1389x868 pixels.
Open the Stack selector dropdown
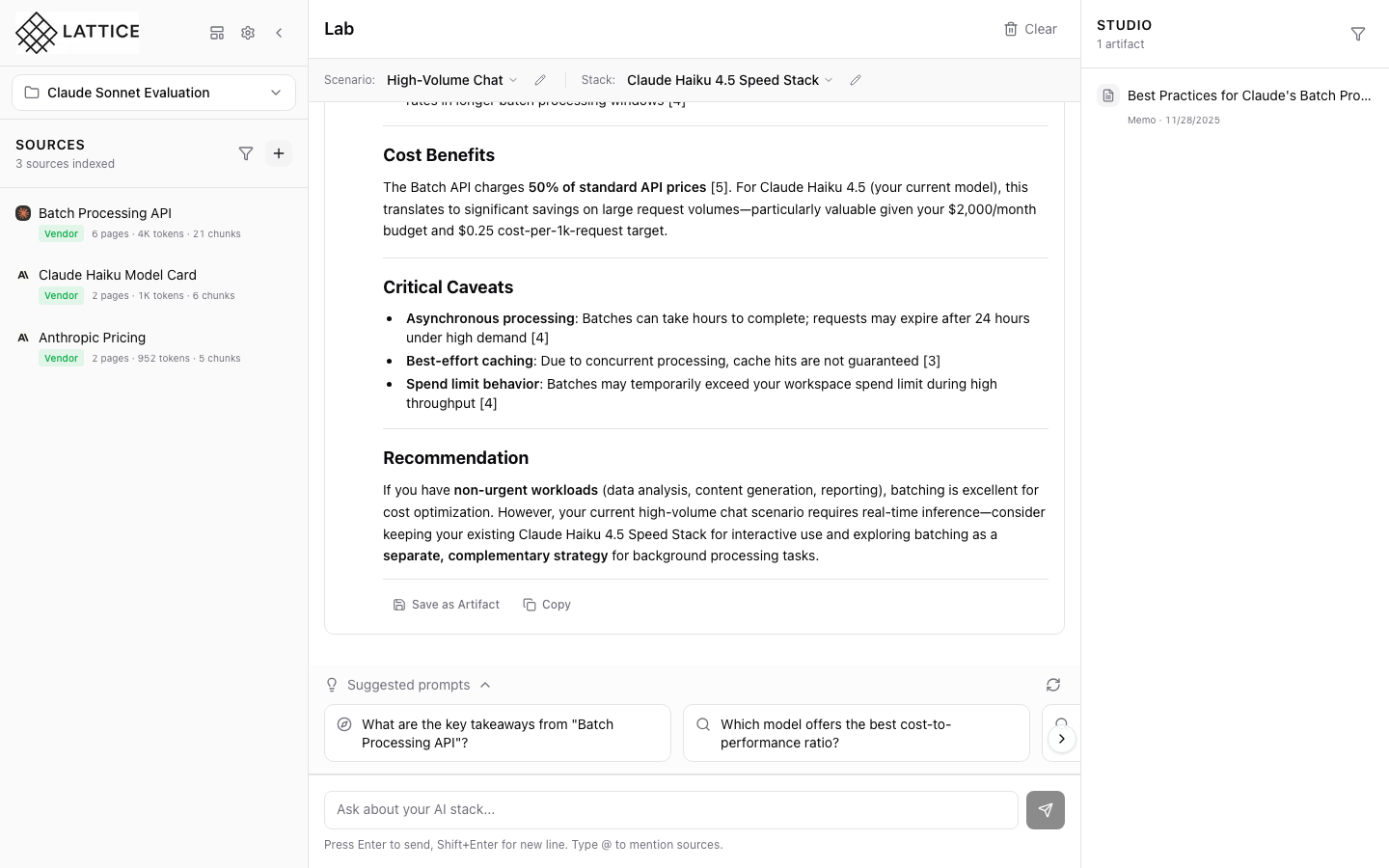coord(729,80)
